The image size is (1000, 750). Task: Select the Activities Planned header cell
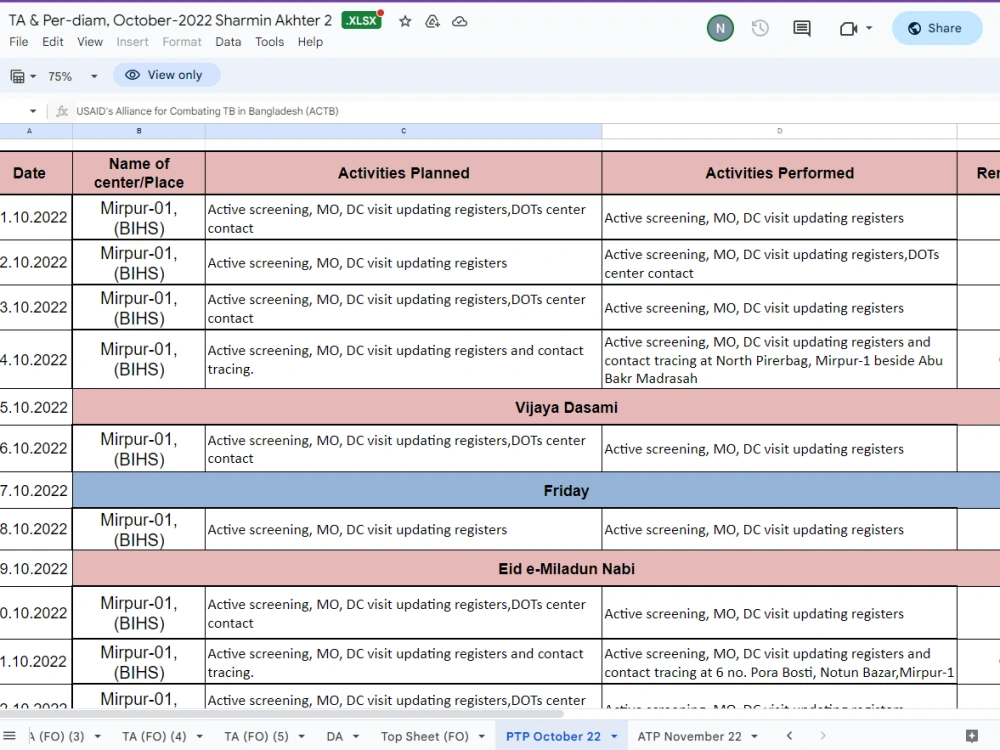click(404, 173)
